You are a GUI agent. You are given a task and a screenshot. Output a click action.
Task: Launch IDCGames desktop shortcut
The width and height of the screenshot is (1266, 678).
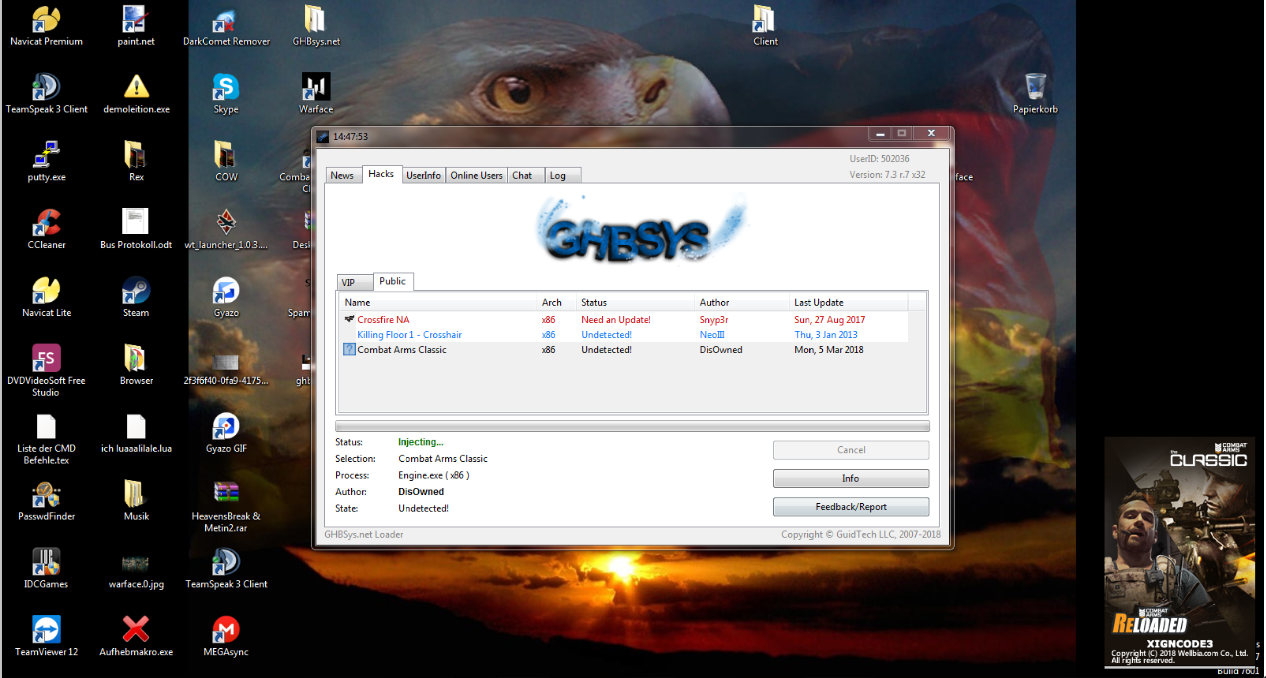pyautogui.click(x=46, y=569)
